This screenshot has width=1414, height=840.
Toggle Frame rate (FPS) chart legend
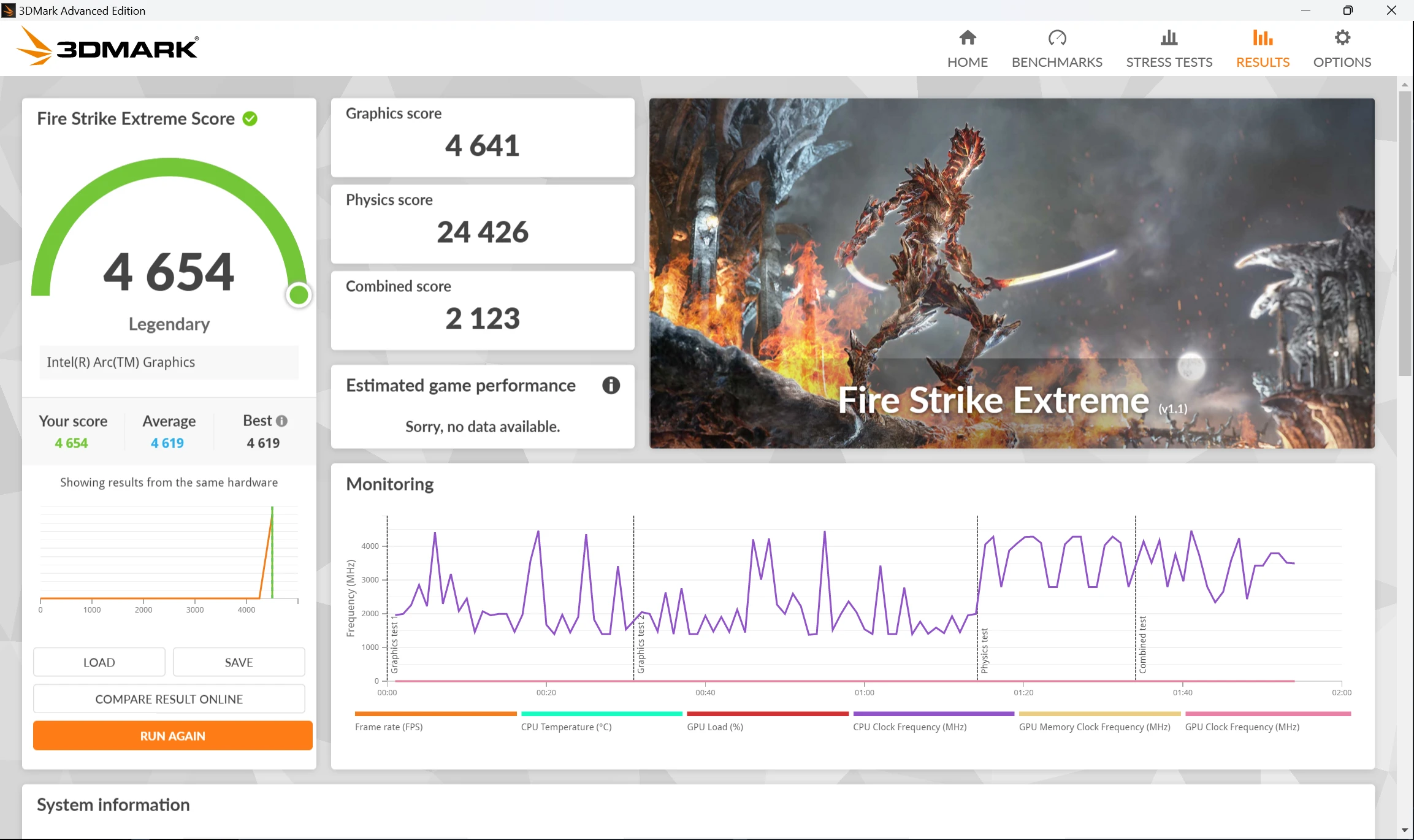coord(389,727)
